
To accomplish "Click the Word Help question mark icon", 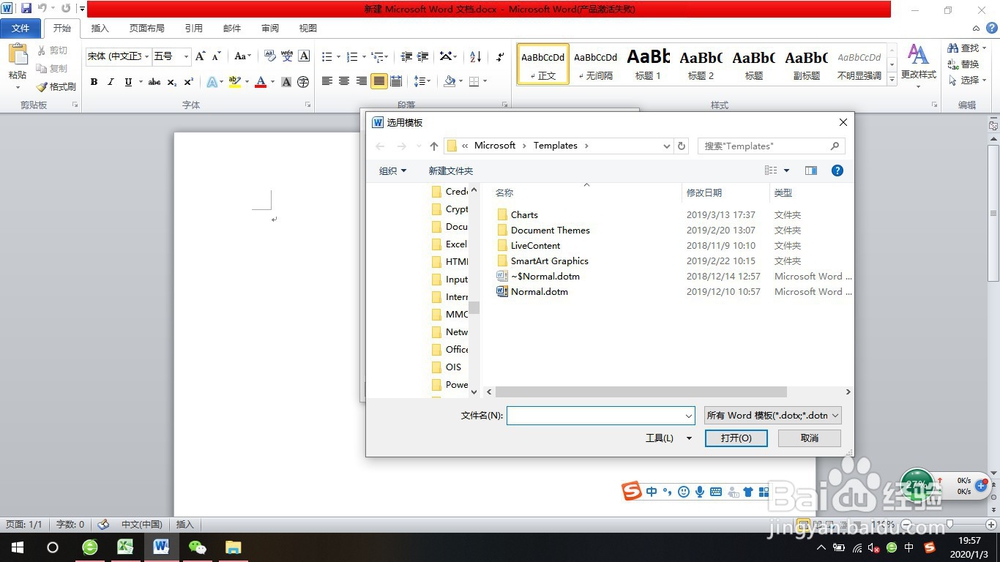I will tap(992, 28).
